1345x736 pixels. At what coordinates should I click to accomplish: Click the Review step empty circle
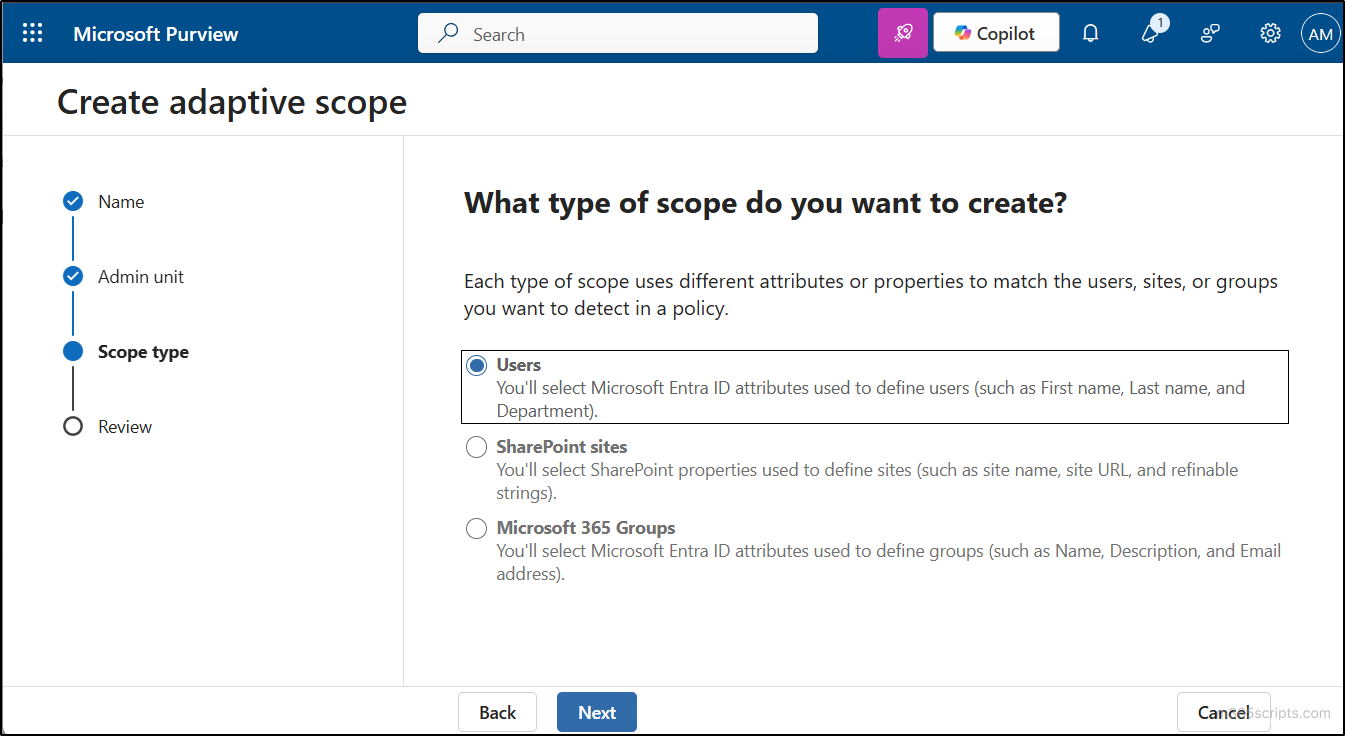click(73, 426)
